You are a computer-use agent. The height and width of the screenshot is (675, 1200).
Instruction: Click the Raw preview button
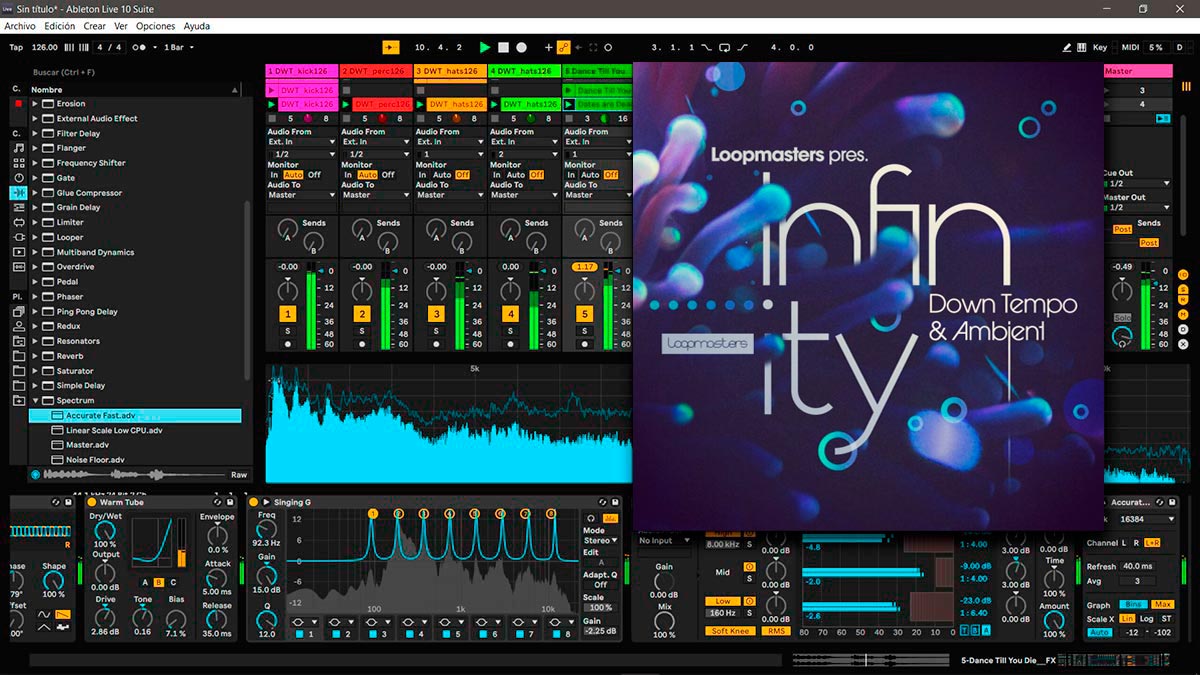239,475
